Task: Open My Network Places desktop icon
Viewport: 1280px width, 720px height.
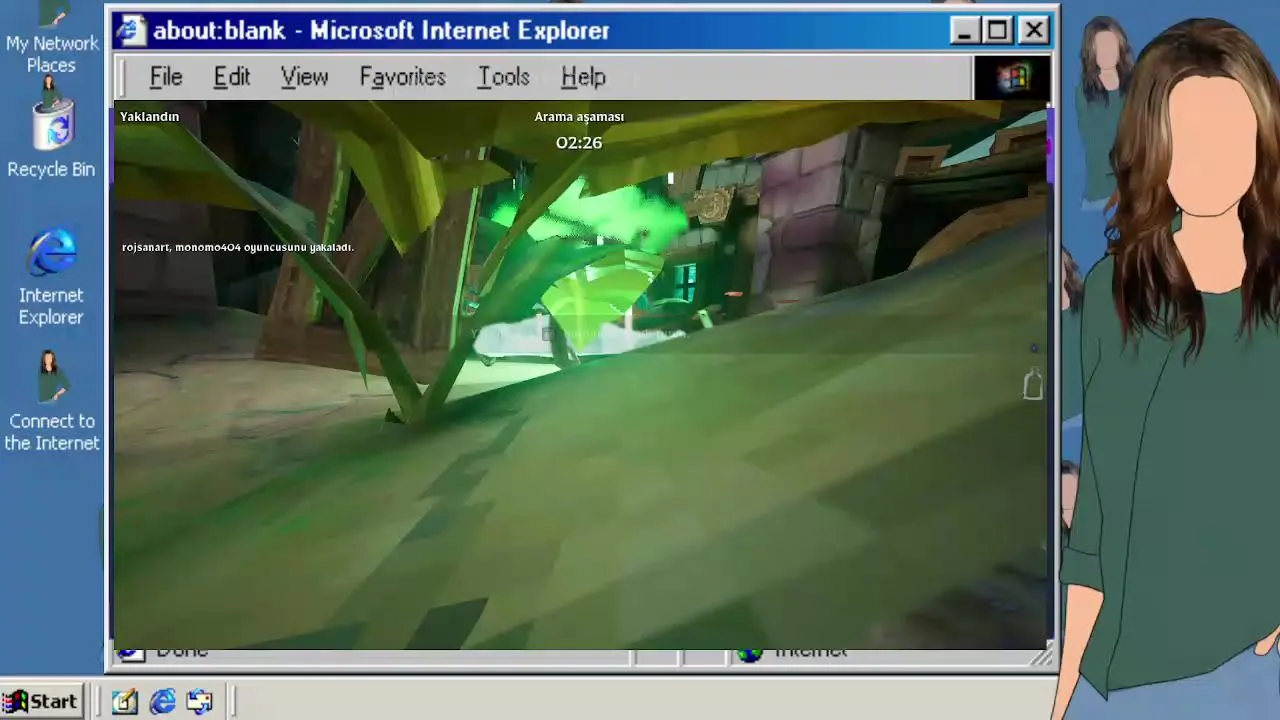Action: pyautogui.click(x=51, y=38)
